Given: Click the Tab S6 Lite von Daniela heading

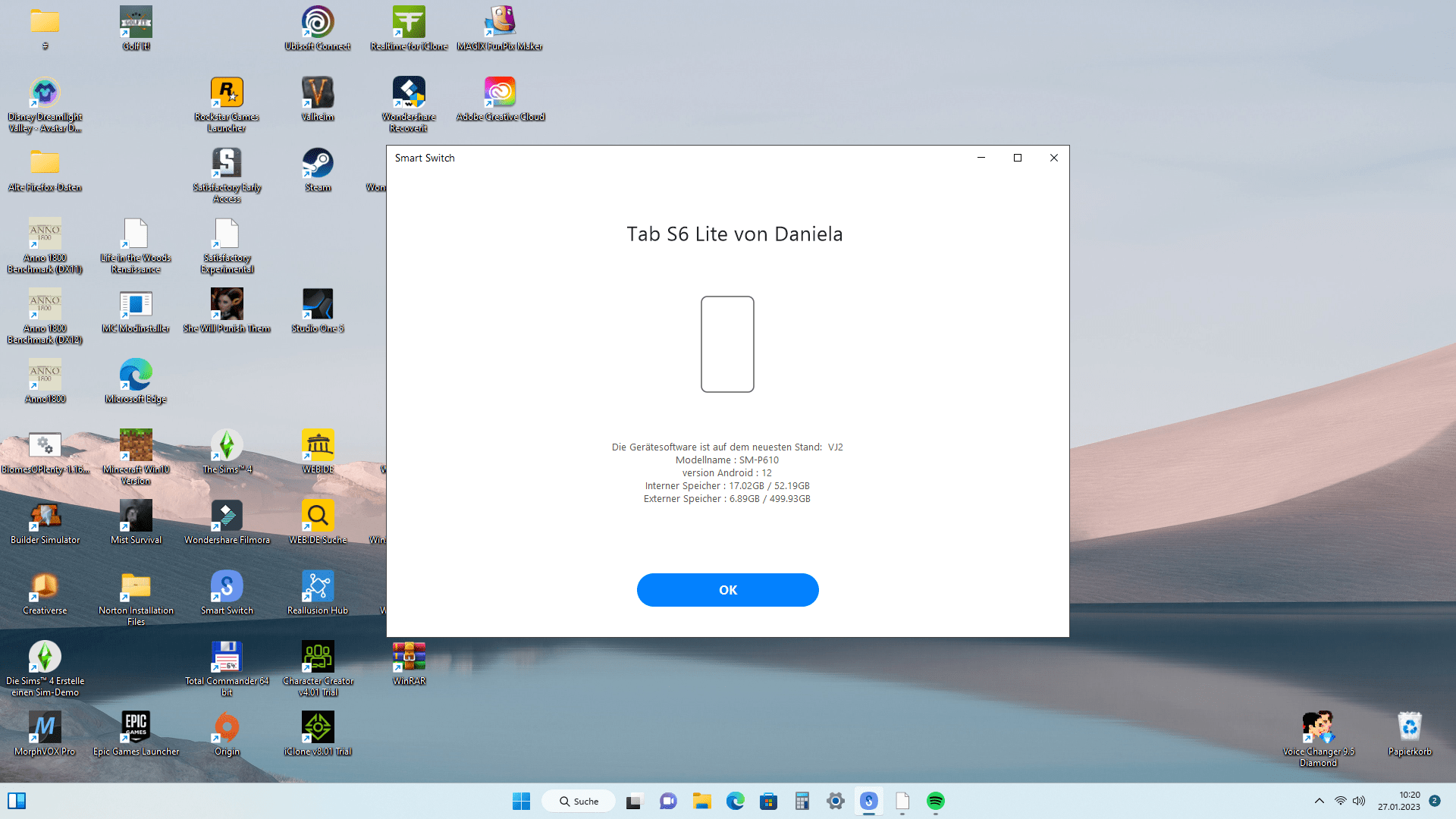Looking at the screenshot, I should coord(734,234).
